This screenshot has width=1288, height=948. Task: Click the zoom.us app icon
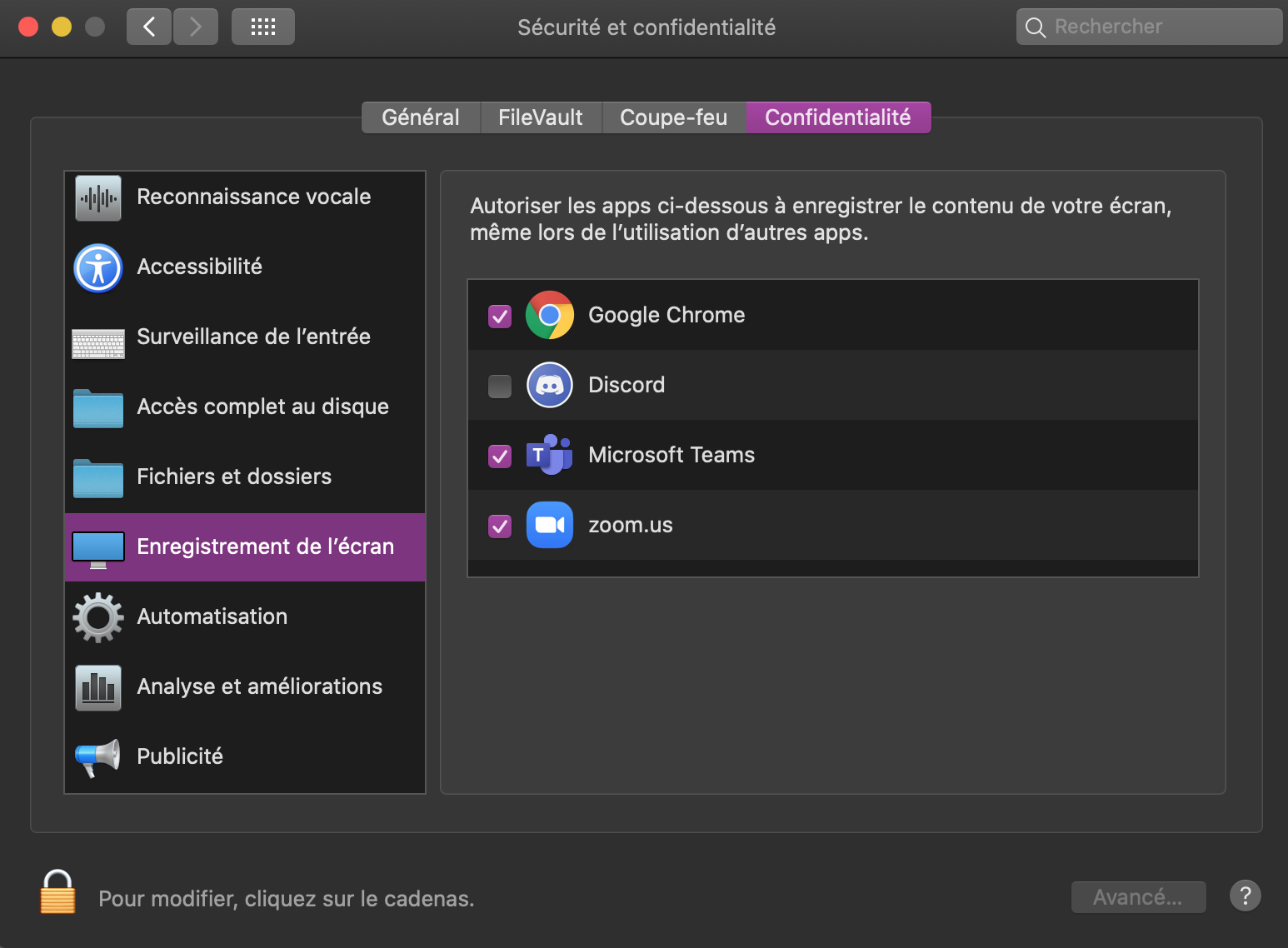[550, 525]
